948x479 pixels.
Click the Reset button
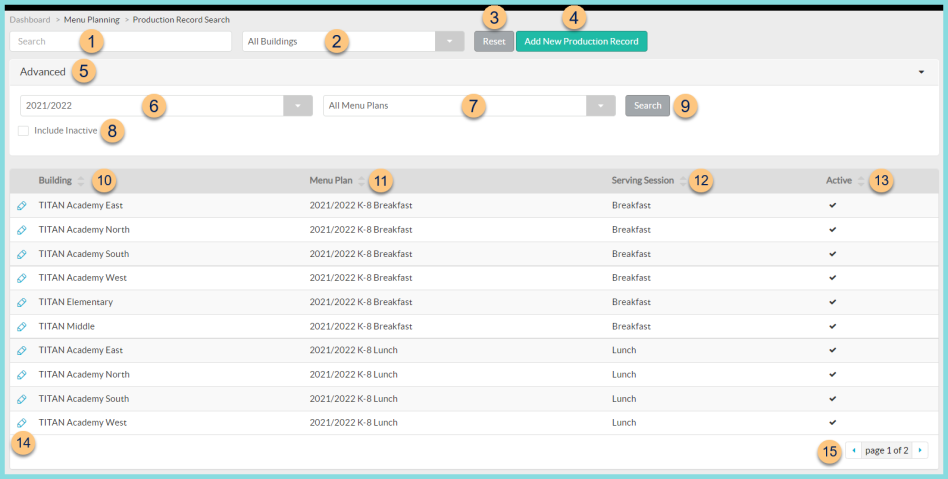(494, 41)
